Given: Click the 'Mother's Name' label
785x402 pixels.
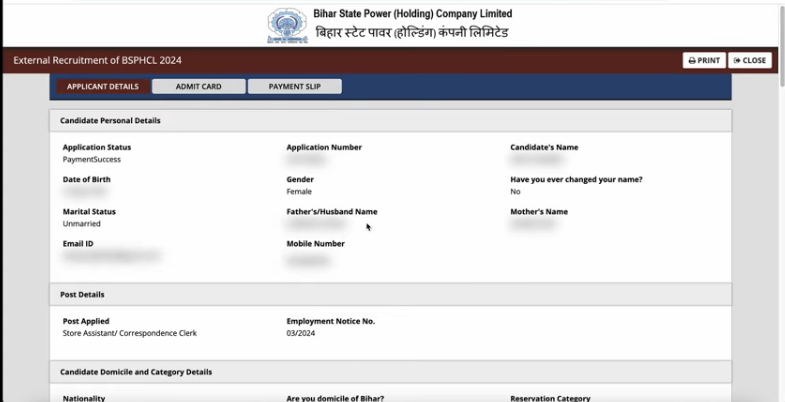Looking at the screenshot, I should [x=539, y=212].
